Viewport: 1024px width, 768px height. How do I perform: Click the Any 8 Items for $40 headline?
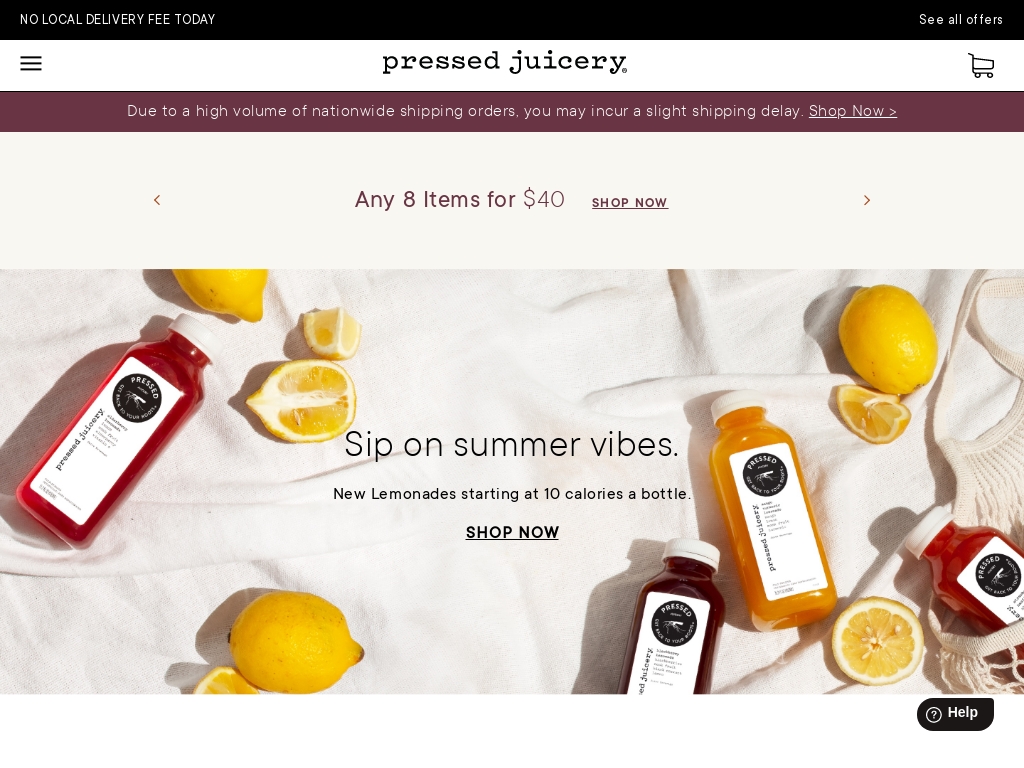click(460, 200)
